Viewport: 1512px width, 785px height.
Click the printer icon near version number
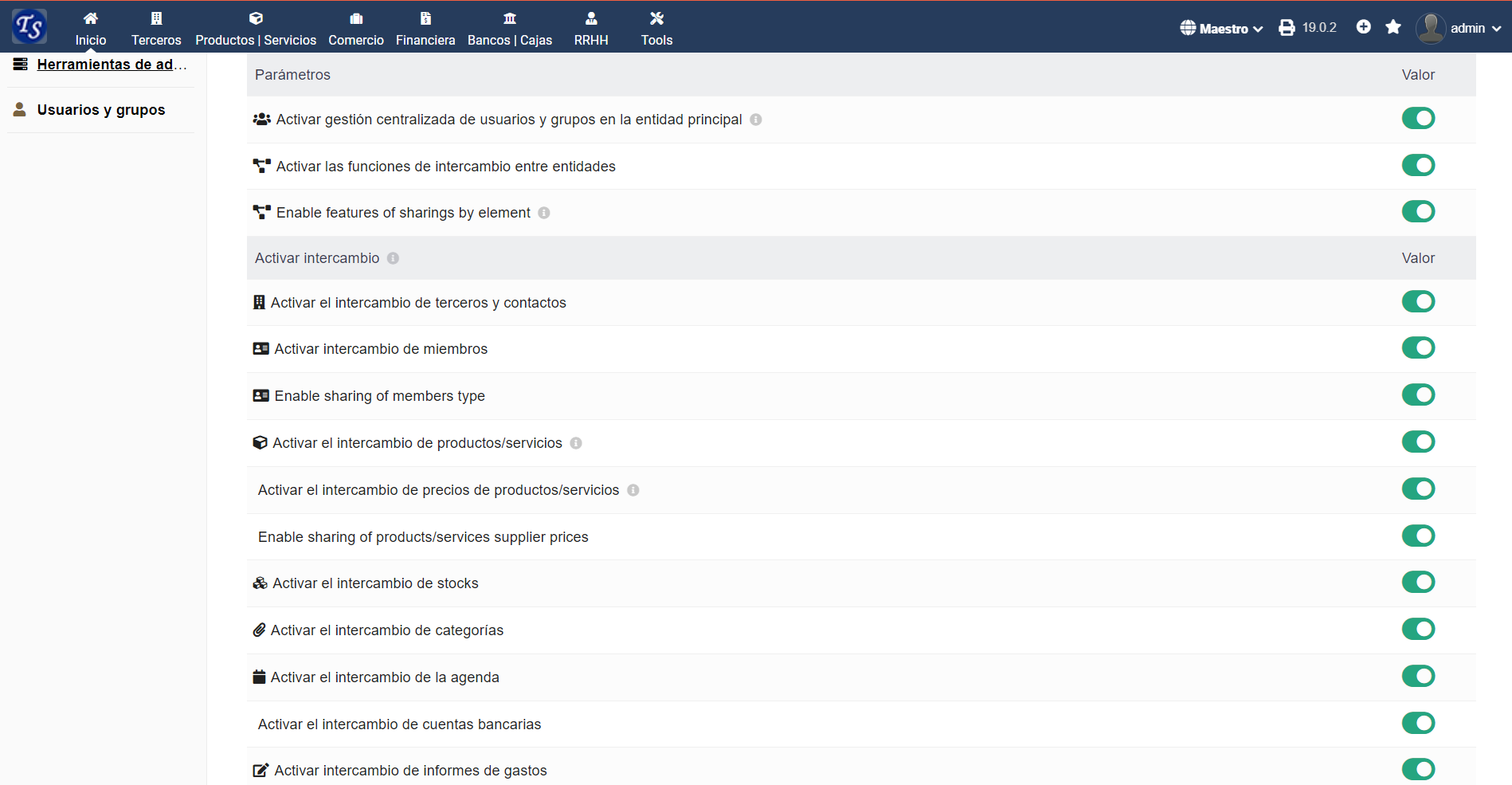coord(1287,28)
